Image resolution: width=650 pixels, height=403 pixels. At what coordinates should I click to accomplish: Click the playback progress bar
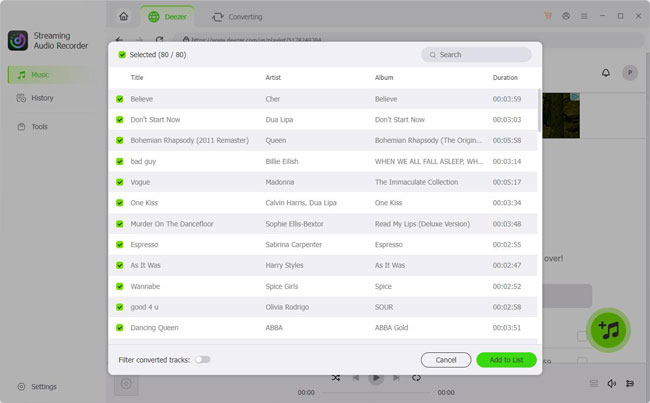(376, 392)
